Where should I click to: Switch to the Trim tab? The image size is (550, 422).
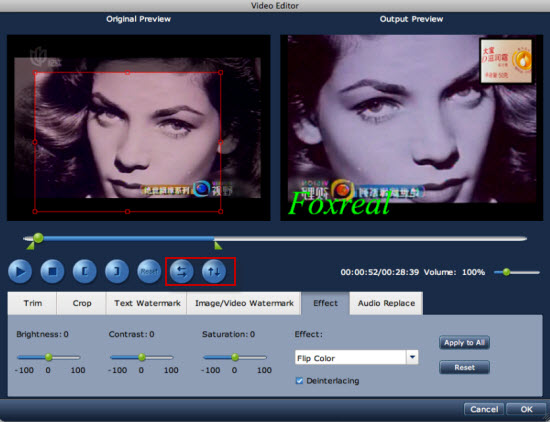[32, 303]
